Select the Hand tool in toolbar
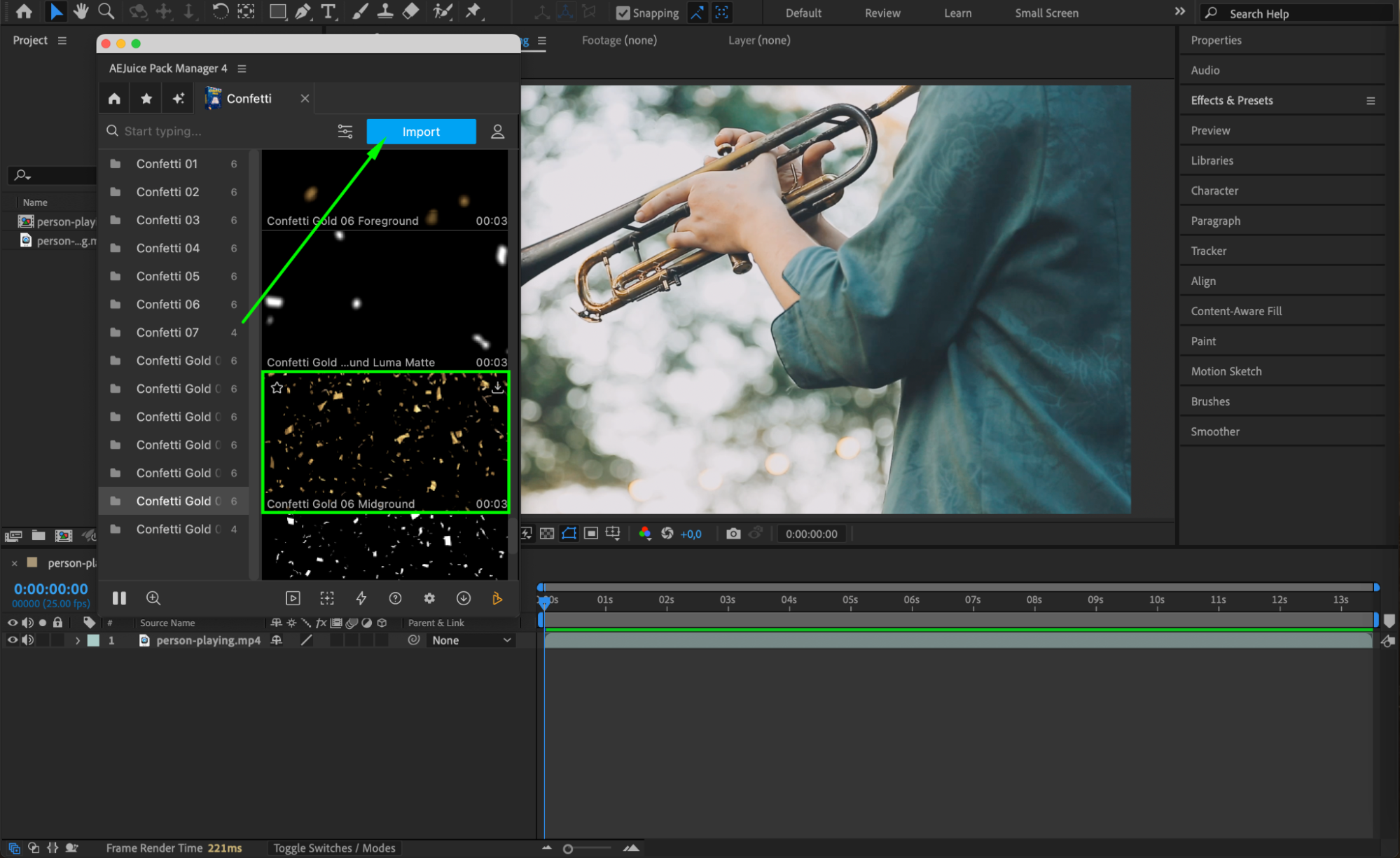 pos(81,11)
